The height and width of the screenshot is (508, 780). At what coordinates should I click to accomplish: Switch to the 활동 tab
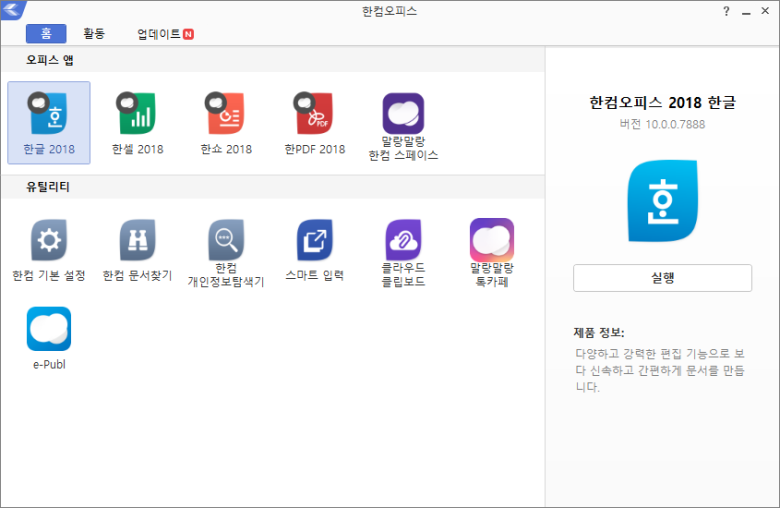coord(94,33)
